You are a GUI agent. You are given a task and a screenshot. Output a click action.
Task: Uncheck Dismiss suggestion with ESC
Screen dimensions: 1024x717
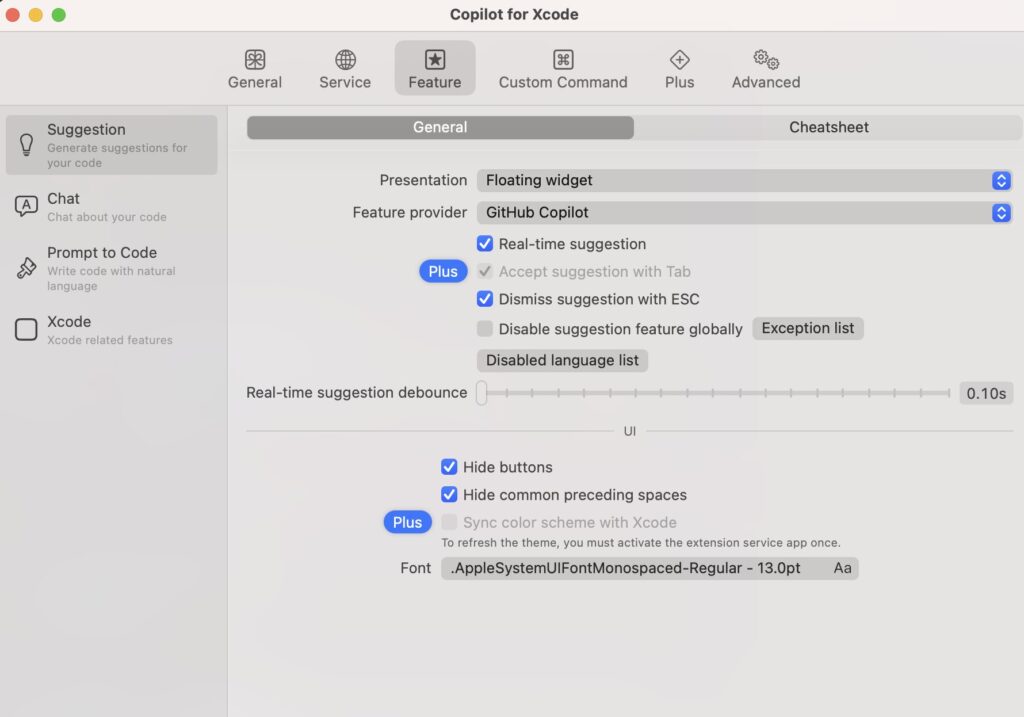point(483,299)
